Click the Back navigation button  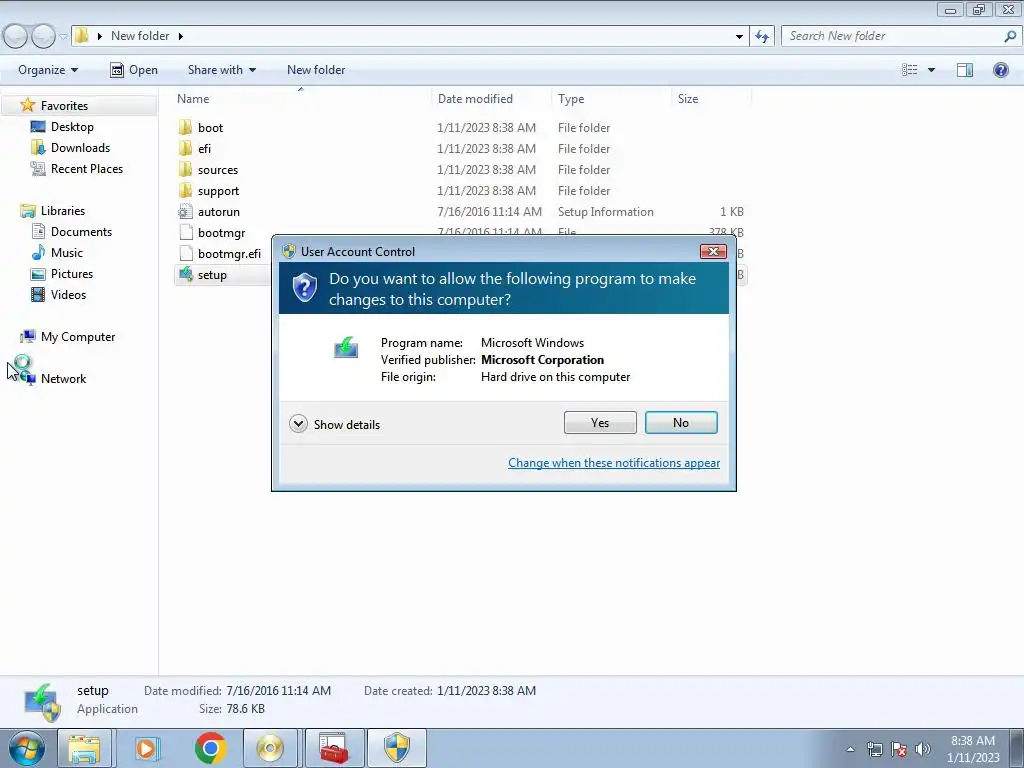15,36
